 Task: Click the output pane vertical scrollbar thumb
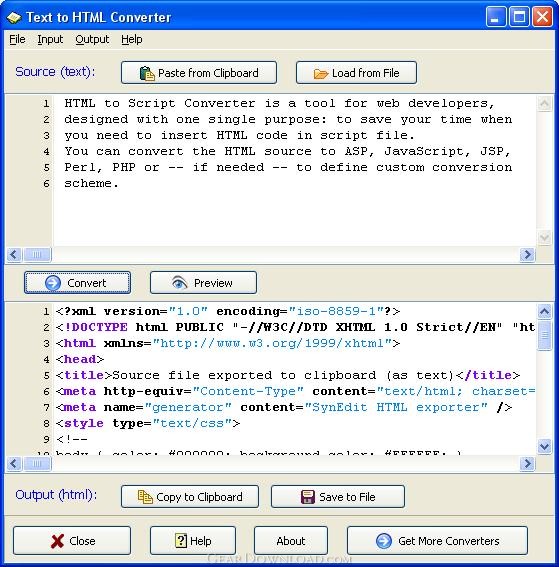coord(544,336)
